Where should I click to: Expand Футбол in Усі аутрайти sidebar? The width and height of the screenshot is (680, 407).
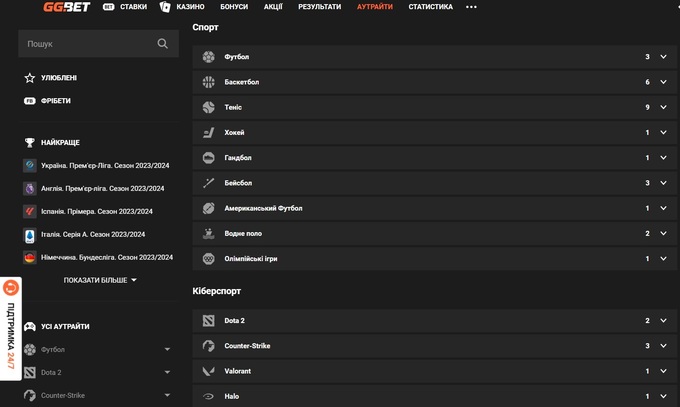(167, 350)
